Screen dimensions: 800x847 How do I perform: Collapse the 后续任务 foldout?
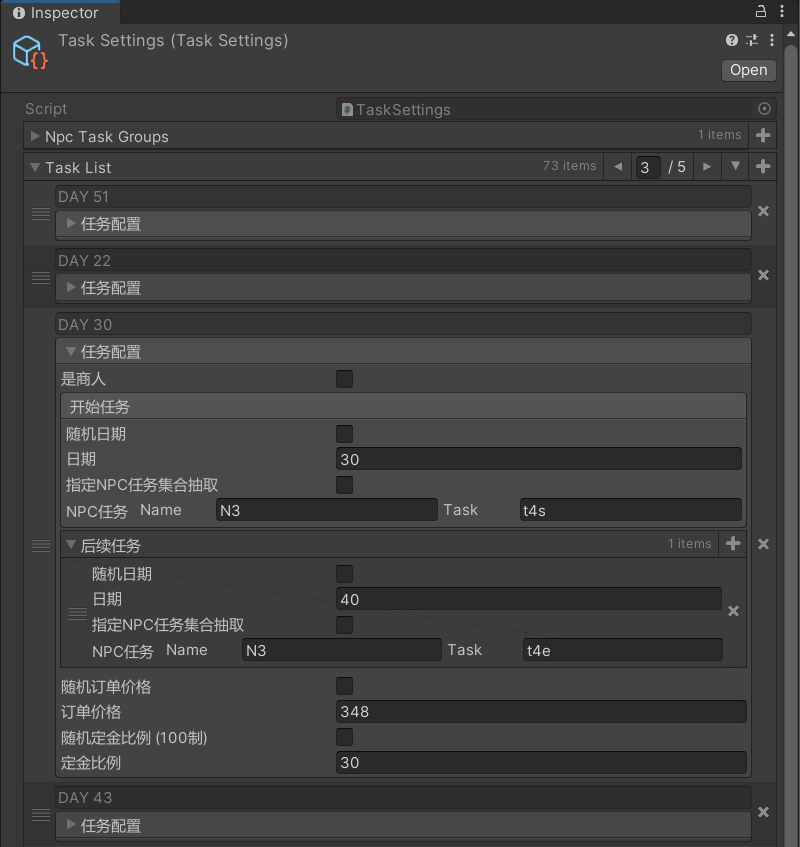click(x=70, y=545)
